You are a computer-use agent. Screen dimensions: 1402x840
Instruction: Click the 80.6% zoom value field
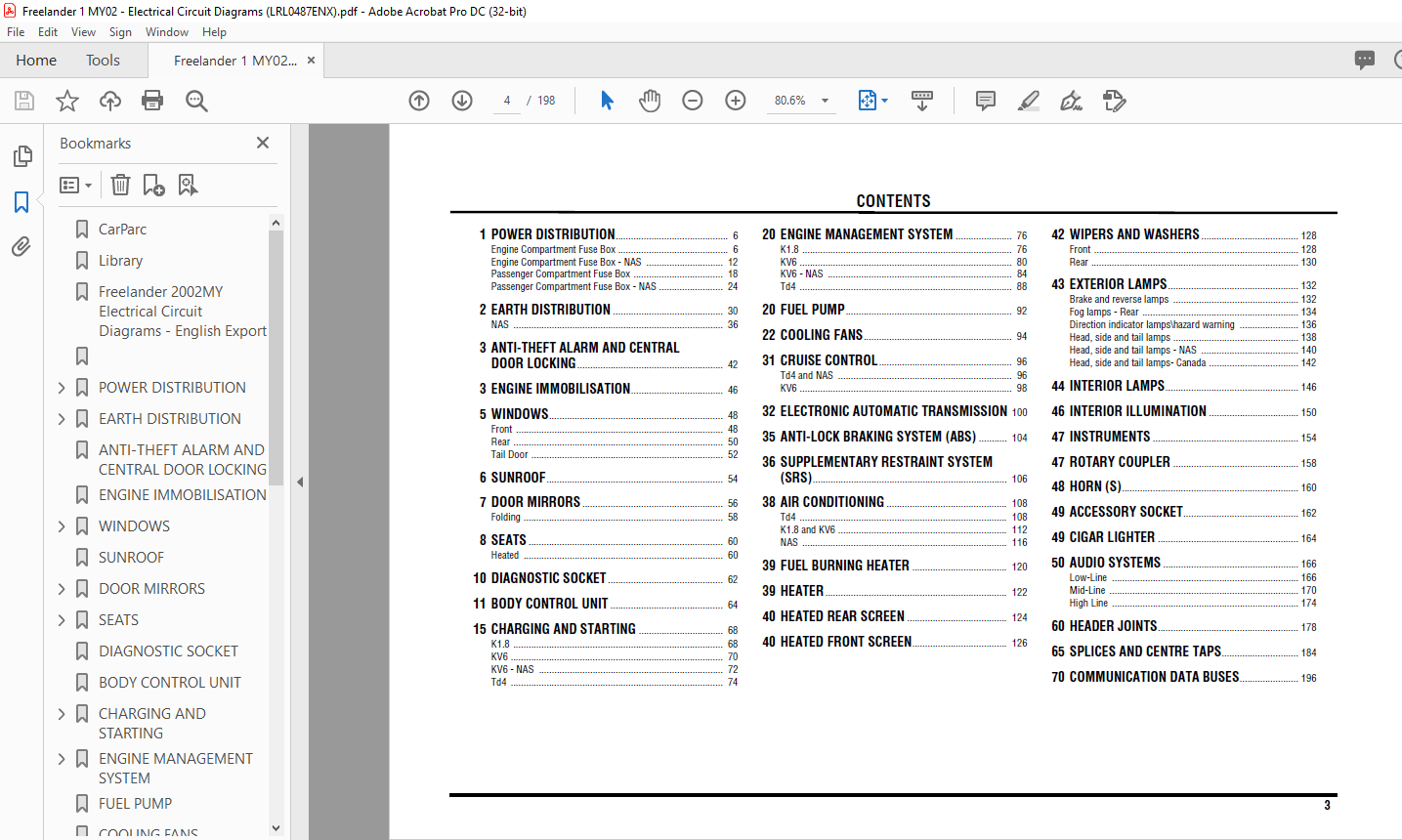tap(790, 101)
